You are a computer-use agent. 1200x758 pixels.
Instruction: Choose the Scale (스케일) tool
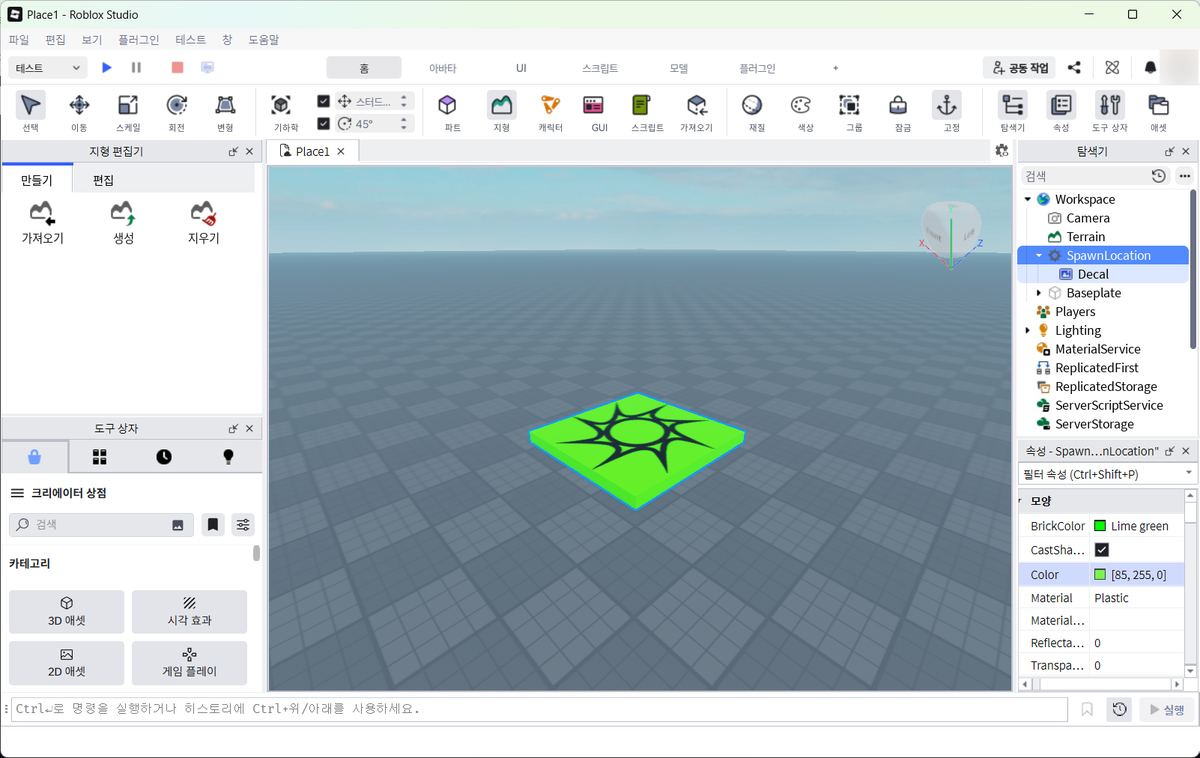128,112
